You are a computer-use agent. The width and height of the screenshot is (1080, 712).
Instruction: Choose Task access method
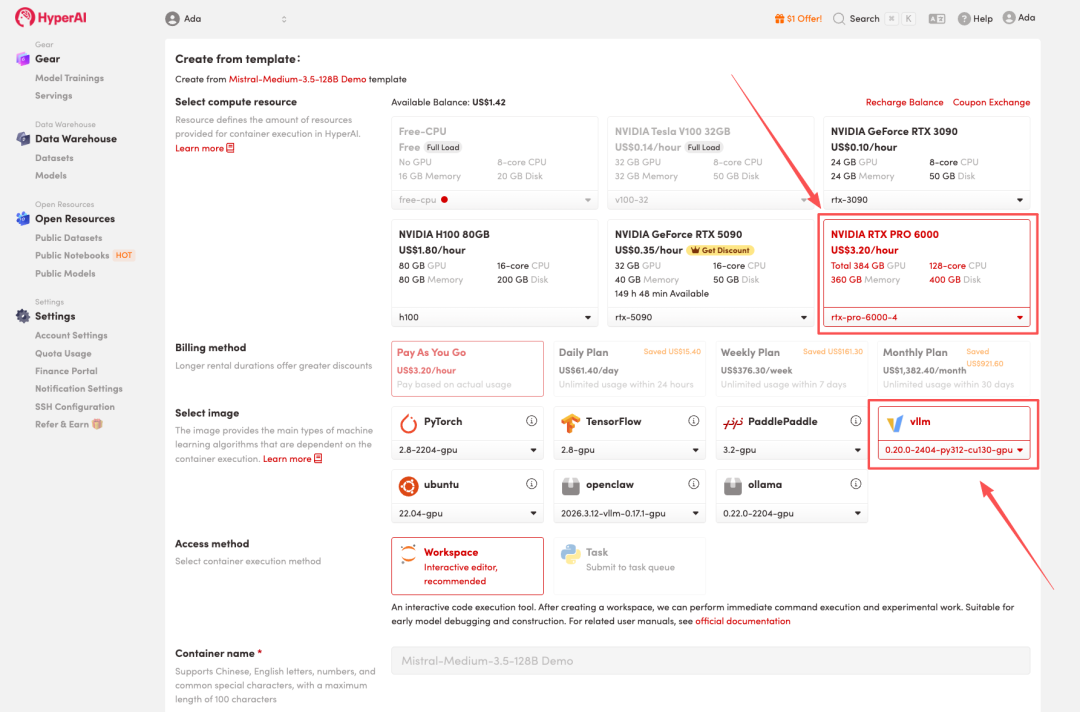coord(630,566)
